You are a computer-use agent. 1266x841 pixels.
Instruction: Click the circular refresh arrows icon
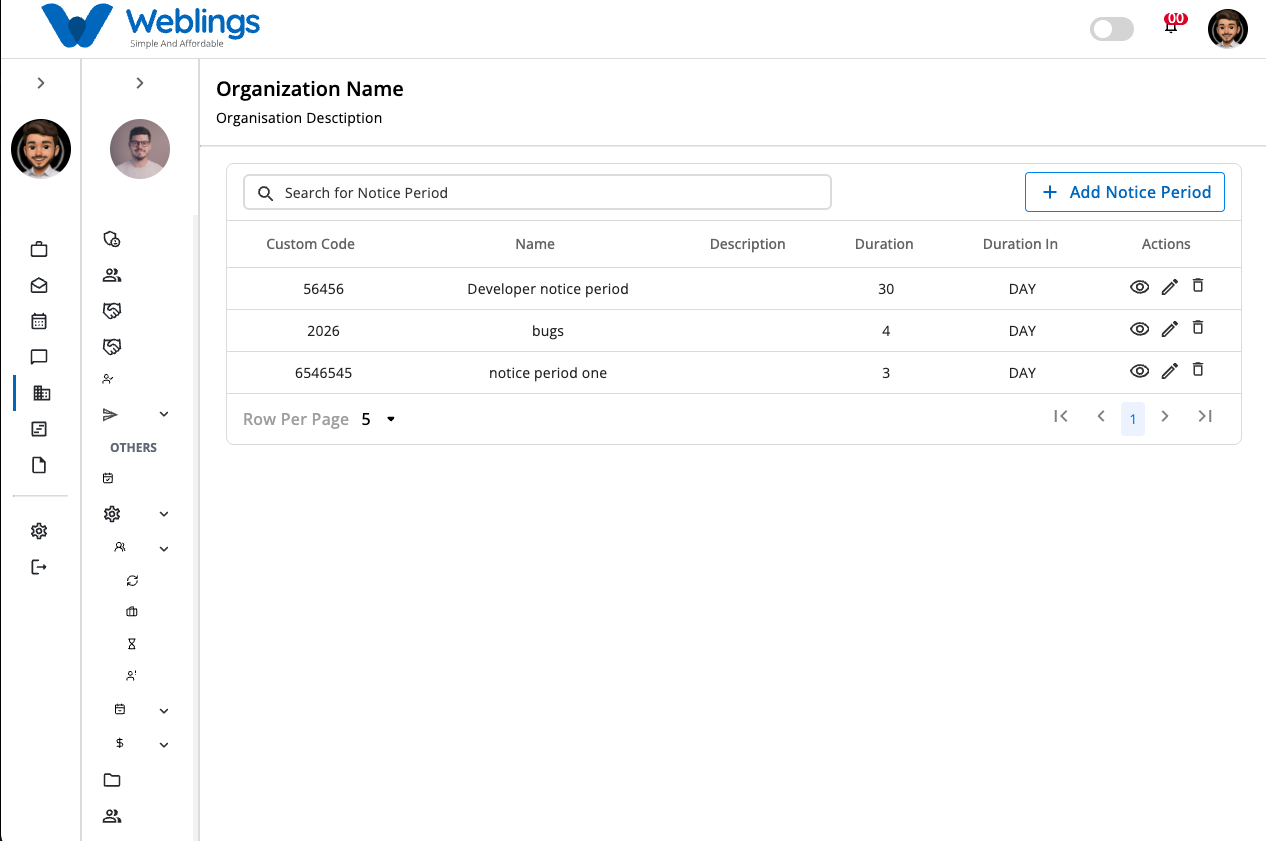[x=132, y=580]
